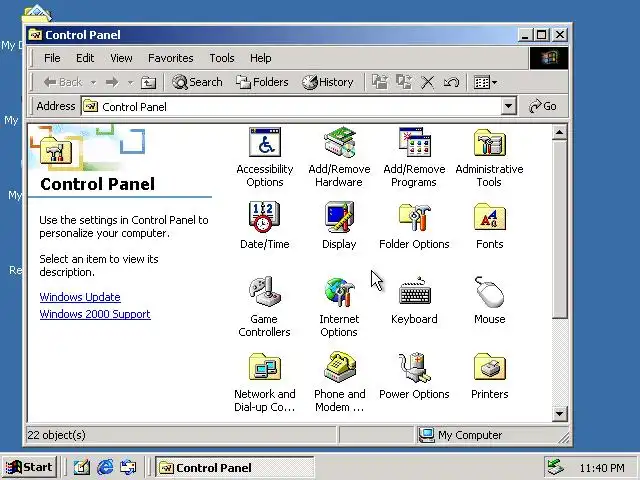Viewport: 640px width, 480px height.
Task: Open the Help menu
Action: coord(260,58)
